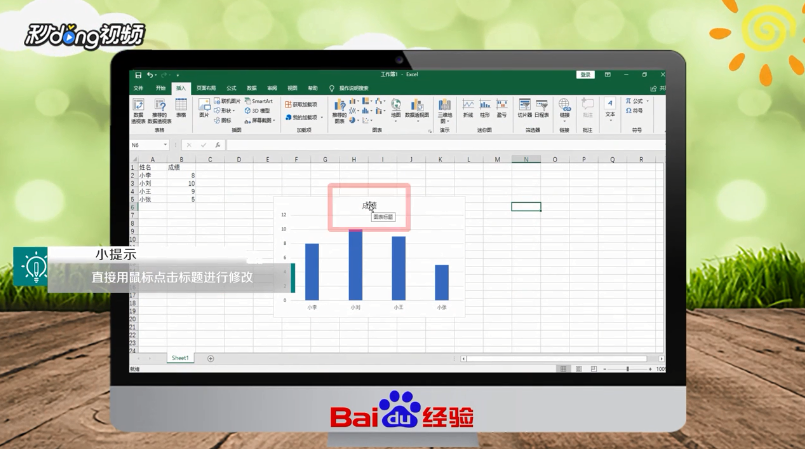Click the 3D models (3D 模型) icon
This screenshot has width=805, height=449.
(x=257, y=110)
